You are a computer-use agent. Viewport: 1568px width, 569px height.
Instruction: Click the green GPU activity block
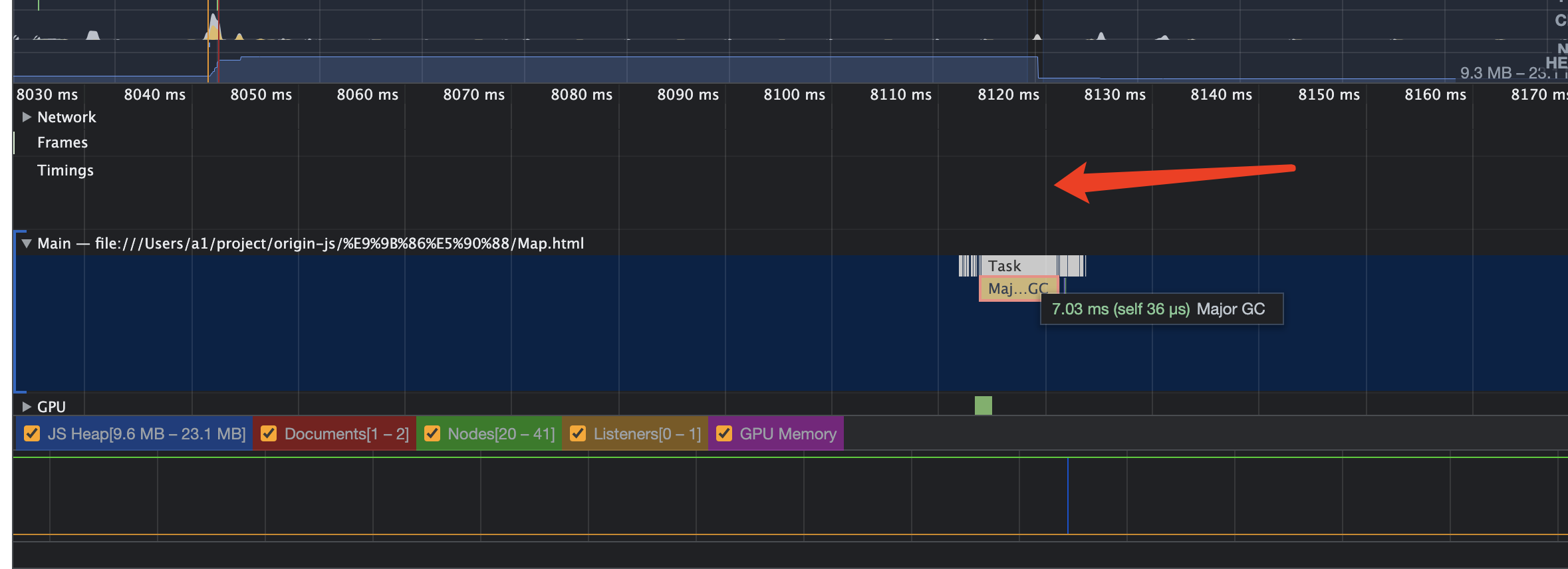(x=983, y=405)
